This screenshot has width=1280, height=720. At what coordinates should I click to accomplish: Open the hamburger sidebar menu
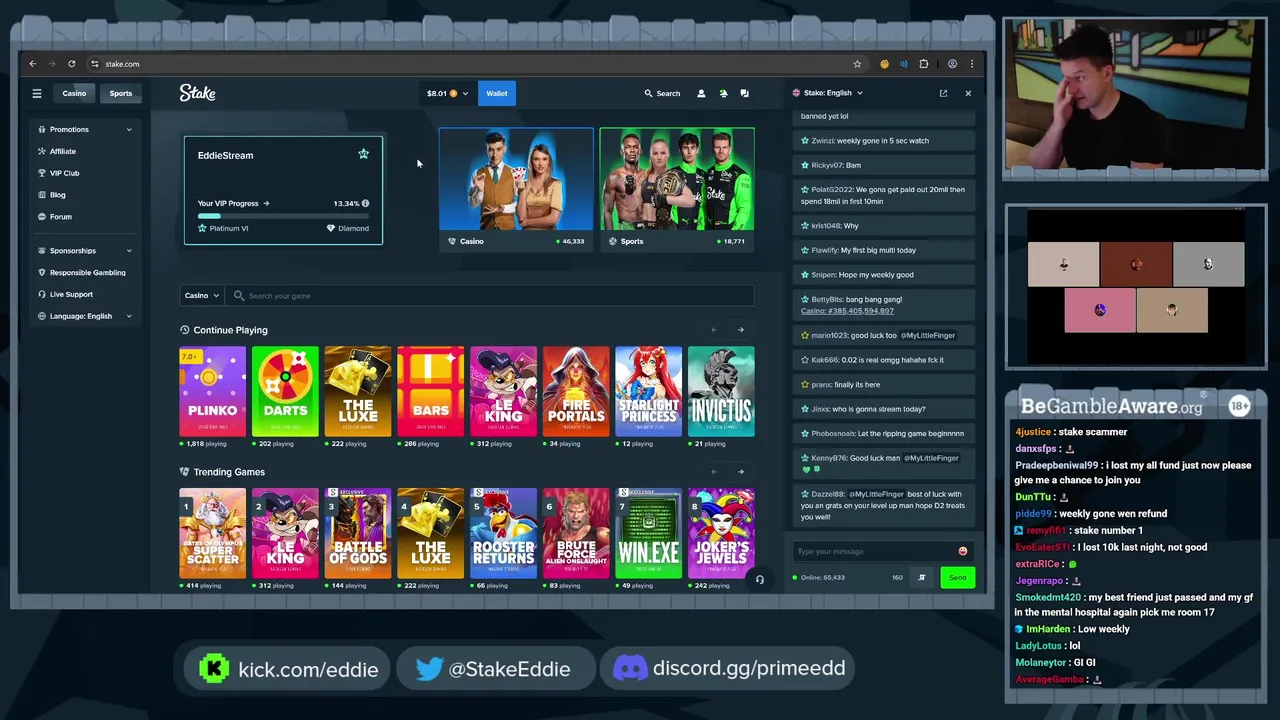point(37,93)
